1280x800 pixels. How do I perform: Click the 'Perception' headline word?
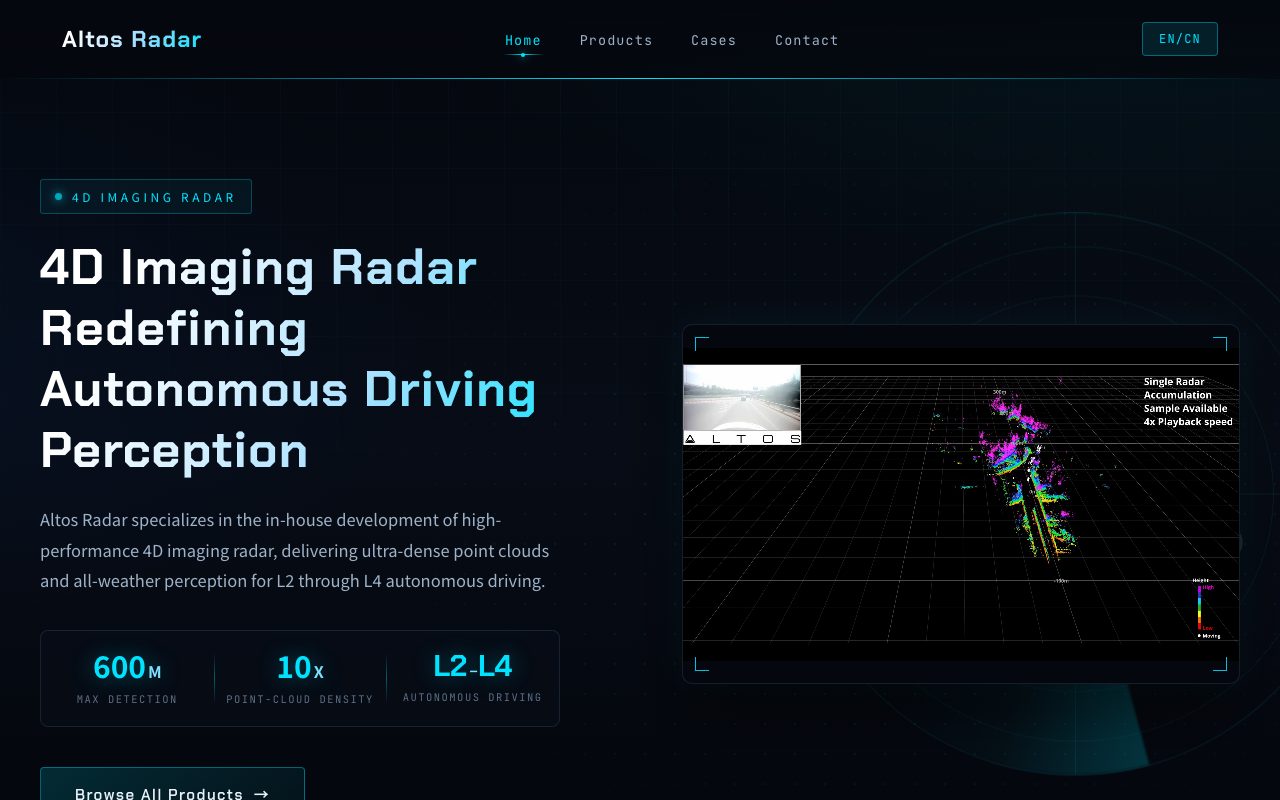click(174, 450)
